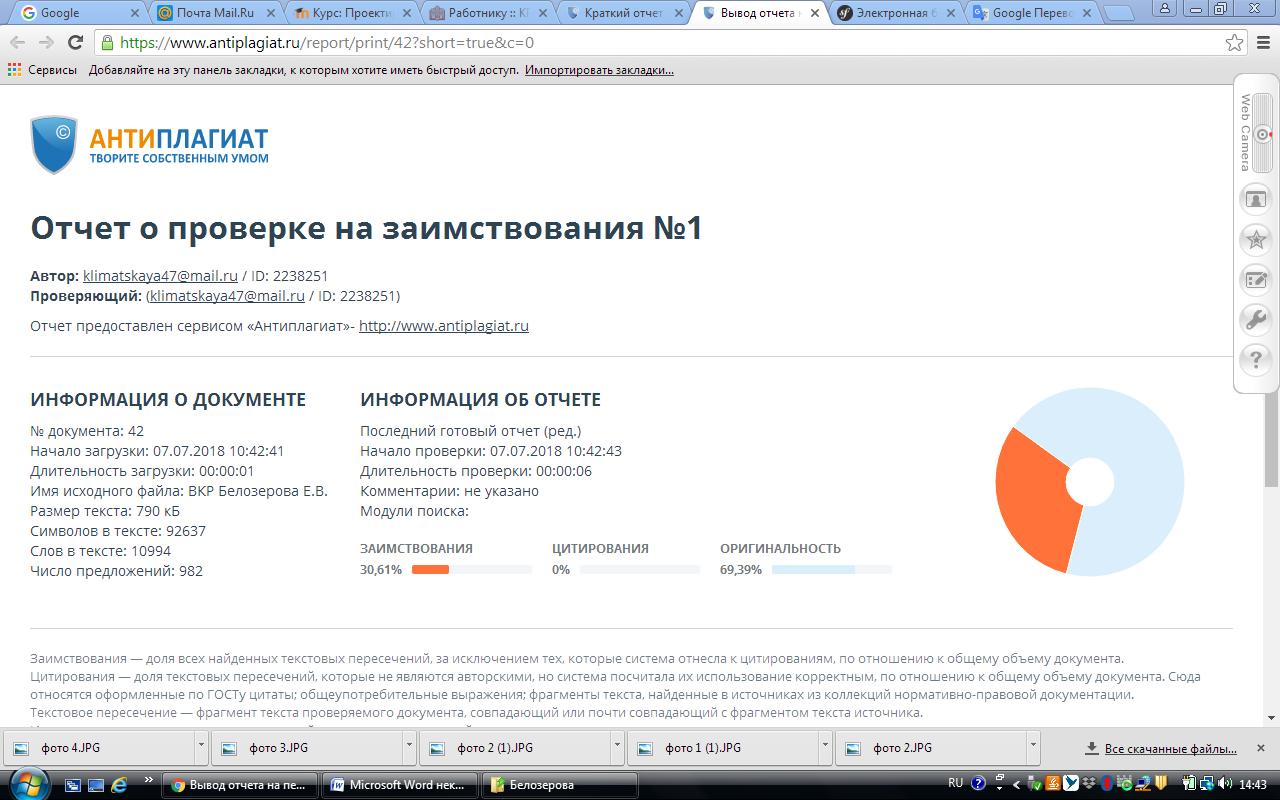Open options arrow for фото 2.JPG download
The width and height of the screenshot is (1280, 800).
point(1033,747)
